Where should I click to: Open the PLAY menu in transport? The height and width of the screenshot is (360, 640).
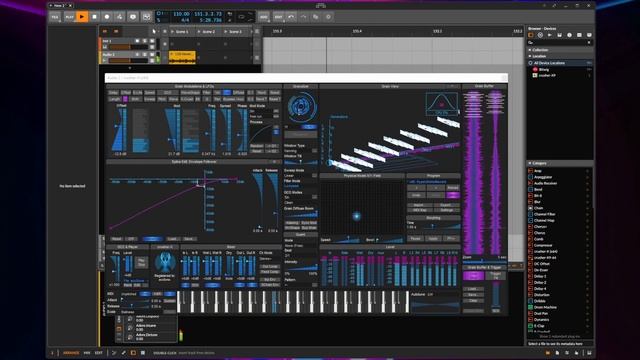click(69, 17)
